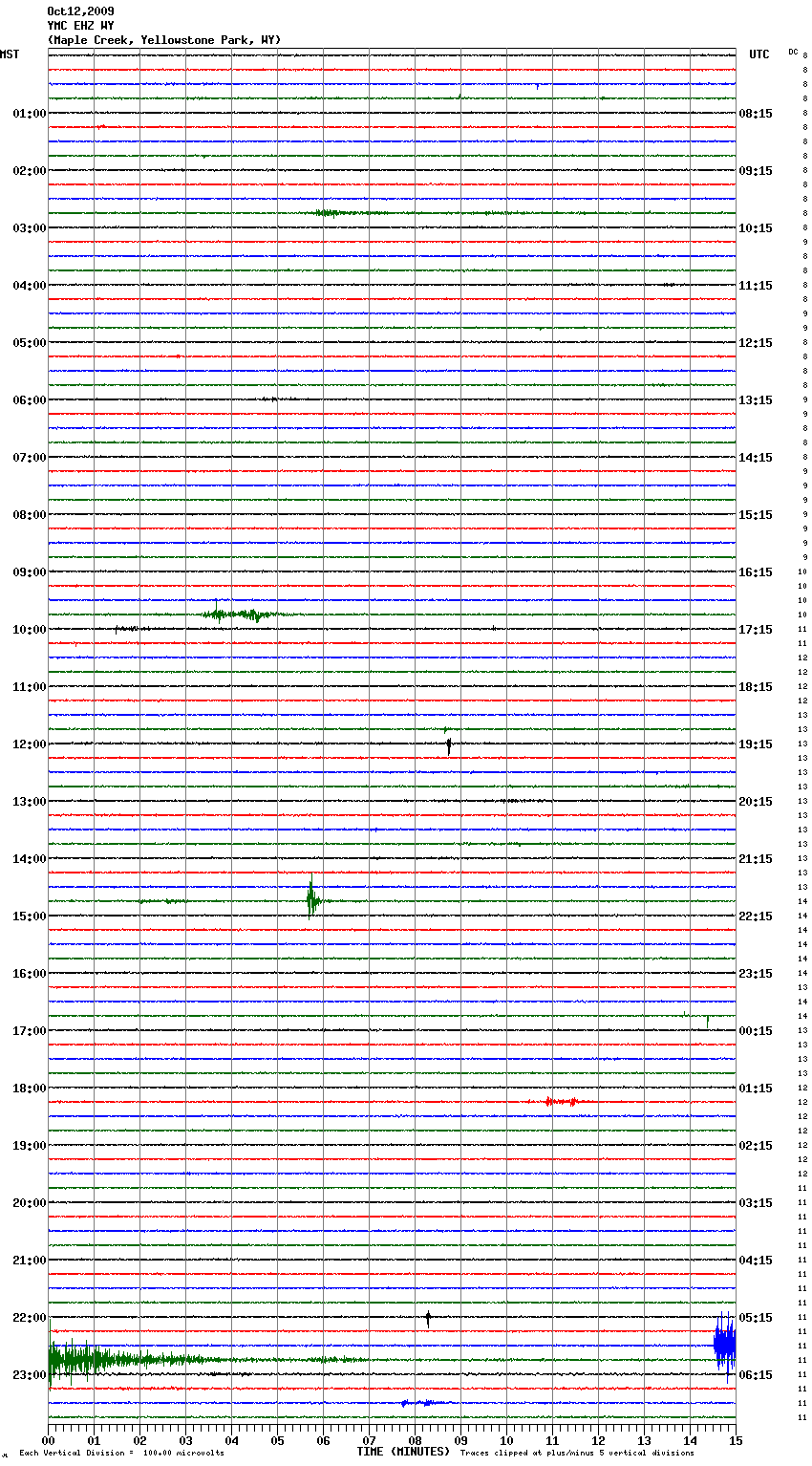Select the '06:00' MST time label
The width and height of the screenshot is (812, 1466).
pyautogui.click(x=30, y=400)
